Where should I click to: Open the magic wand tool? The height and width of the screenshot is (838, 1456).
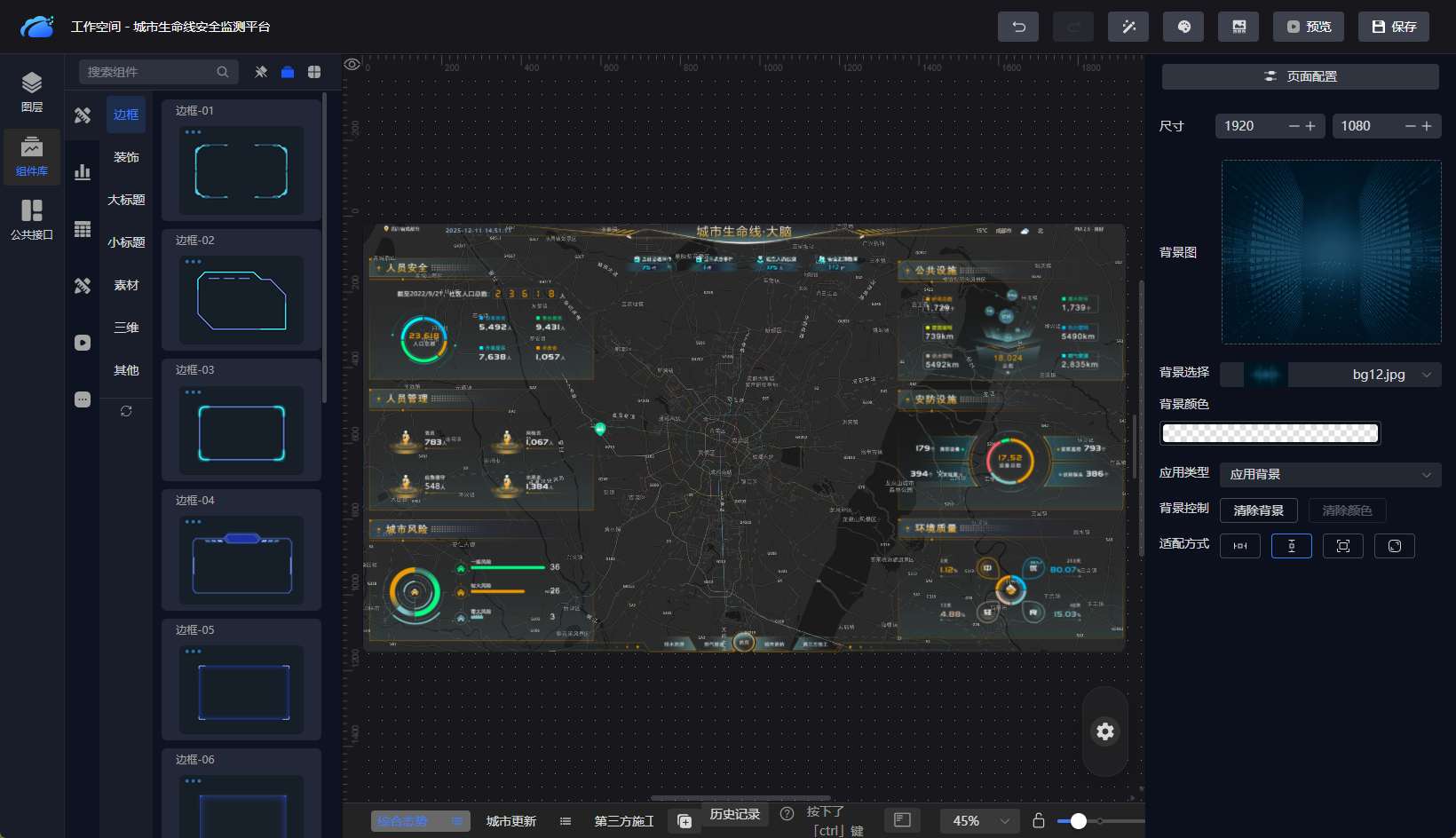pyautogui.click(x=1128, y=27)
